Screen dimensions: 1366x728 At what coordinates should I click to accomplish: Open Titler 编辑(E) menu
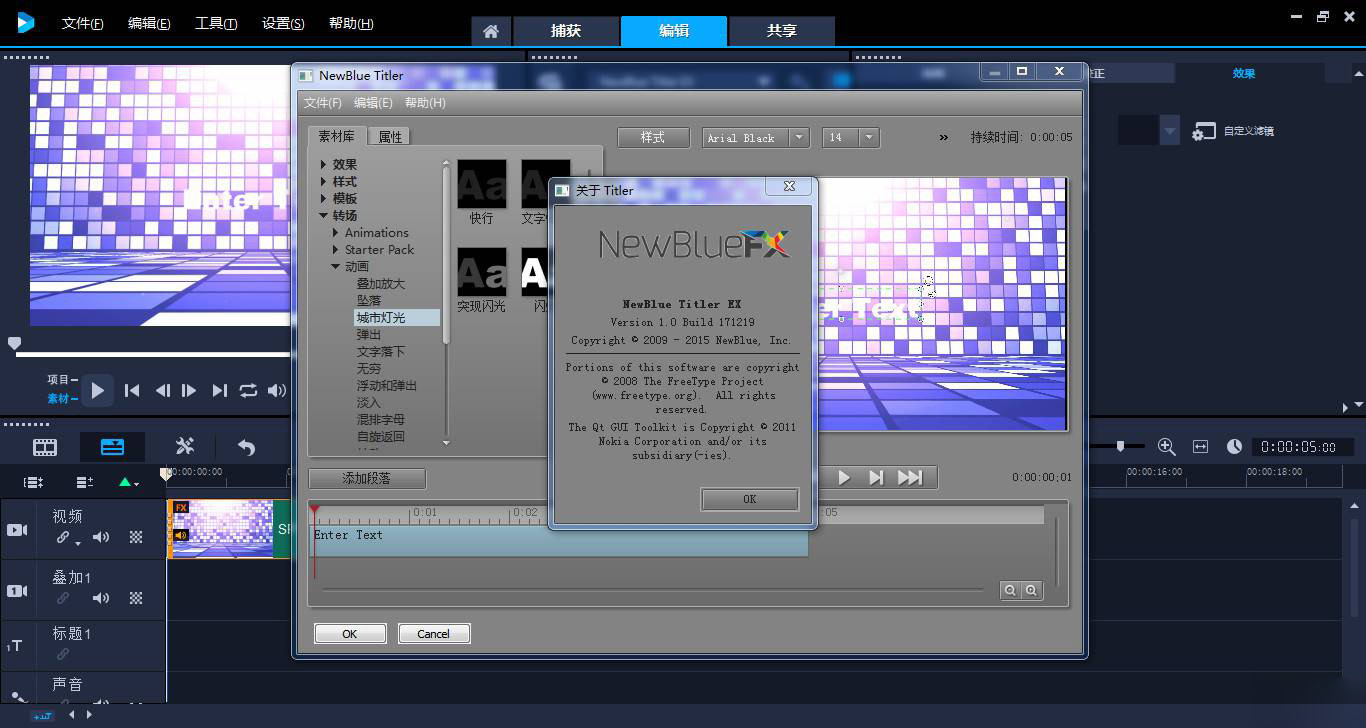[x=373, y=103]
